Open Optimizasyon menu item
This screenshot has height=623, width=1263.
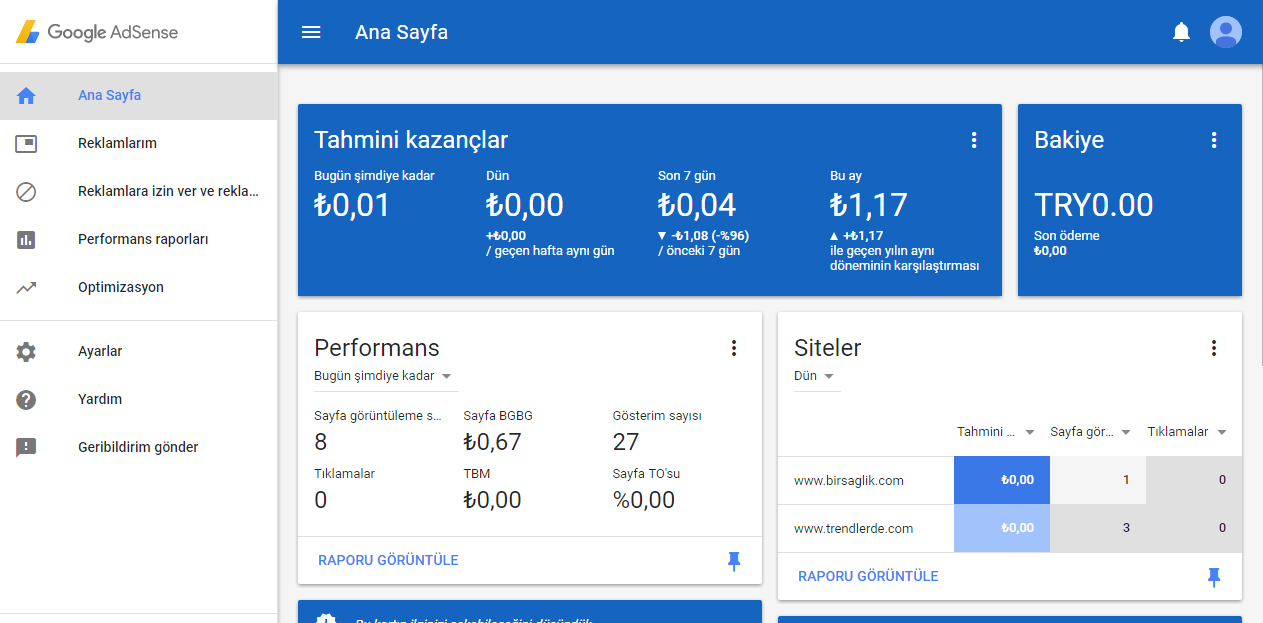coord(138,288)
